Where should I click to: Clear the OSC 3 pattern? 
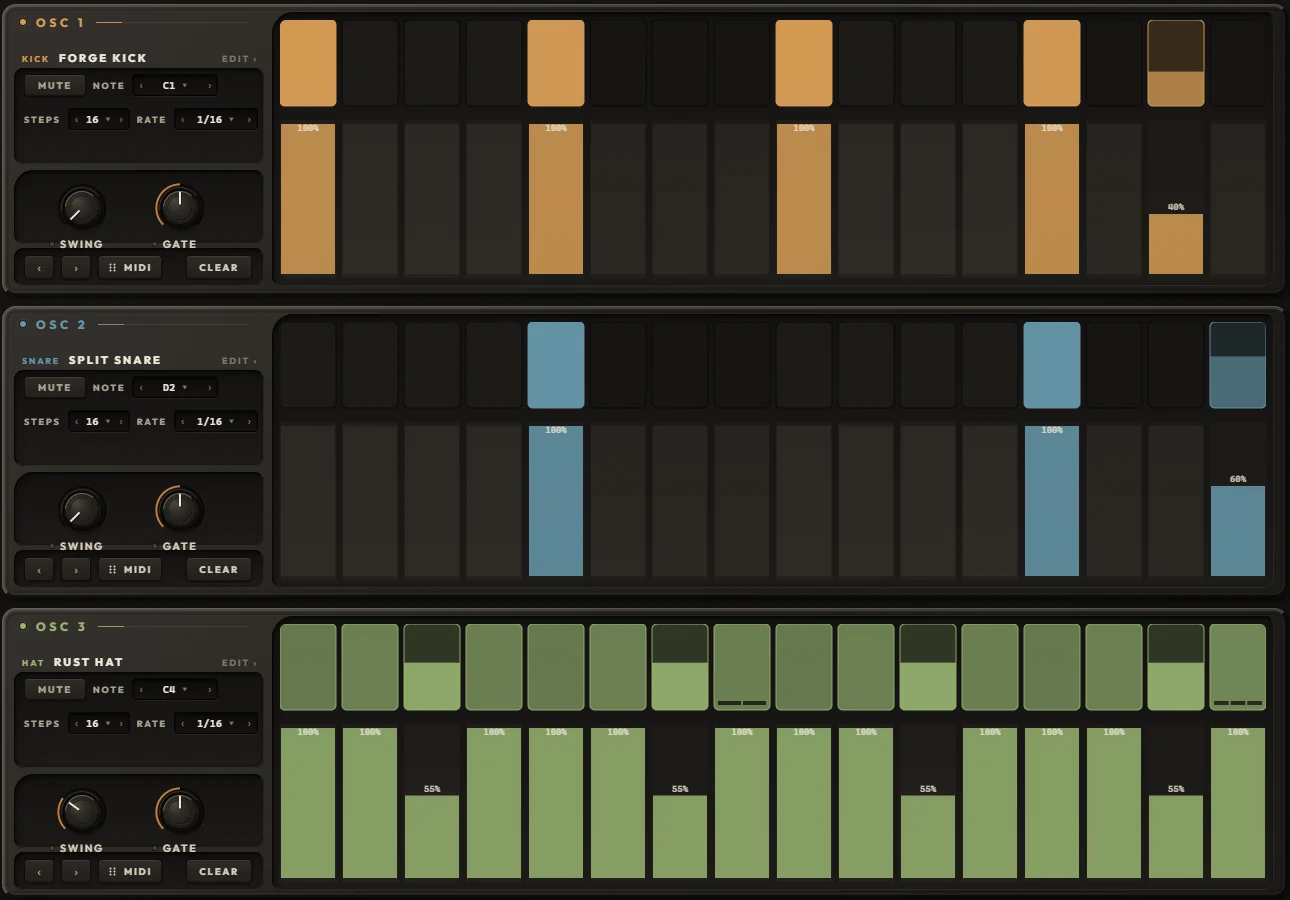click(219, 871)
